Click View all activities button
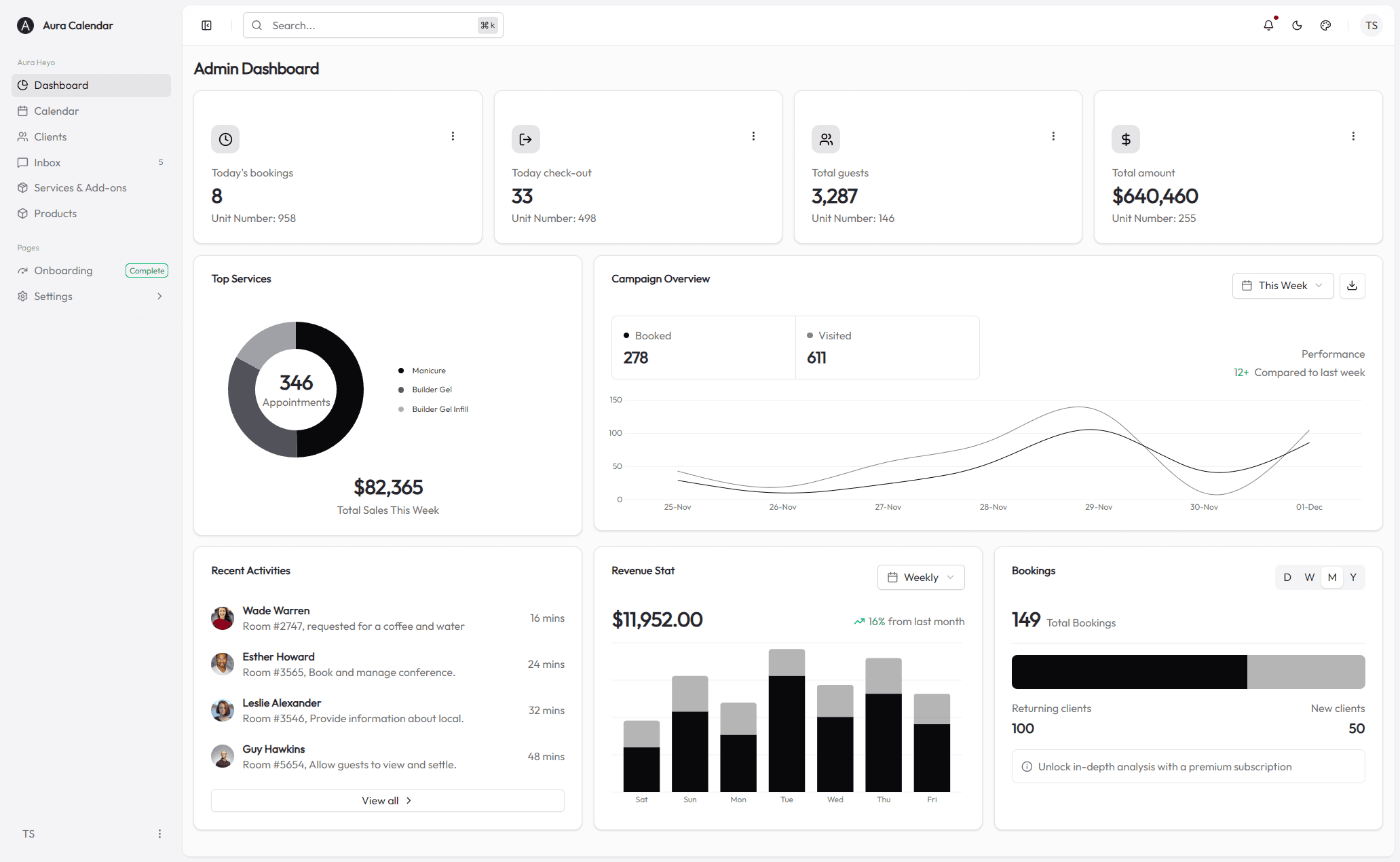 tap(387, 801)
